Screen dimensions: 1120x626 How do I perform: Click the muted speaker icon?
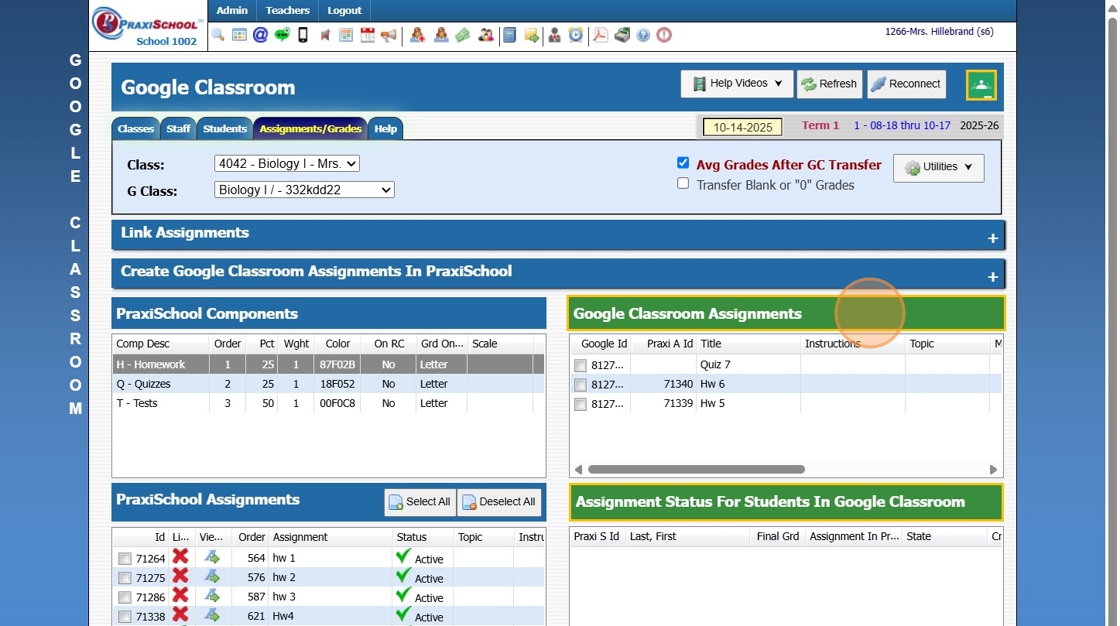pos(325,35)
